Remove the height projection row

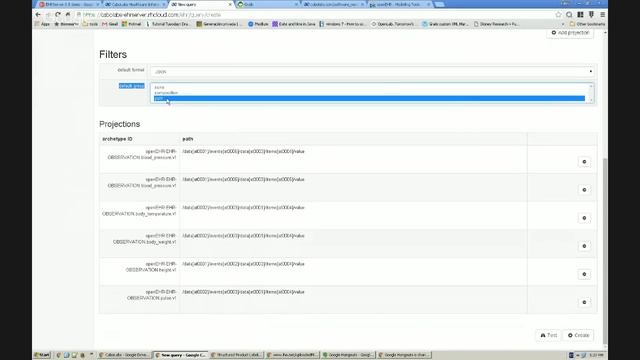click(584, 274)
